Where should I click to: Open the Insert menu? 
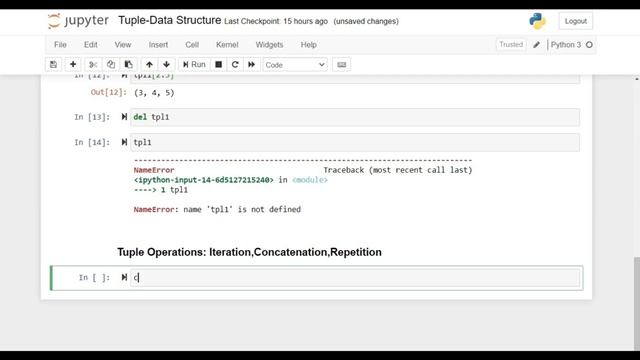tap(158, 45)
